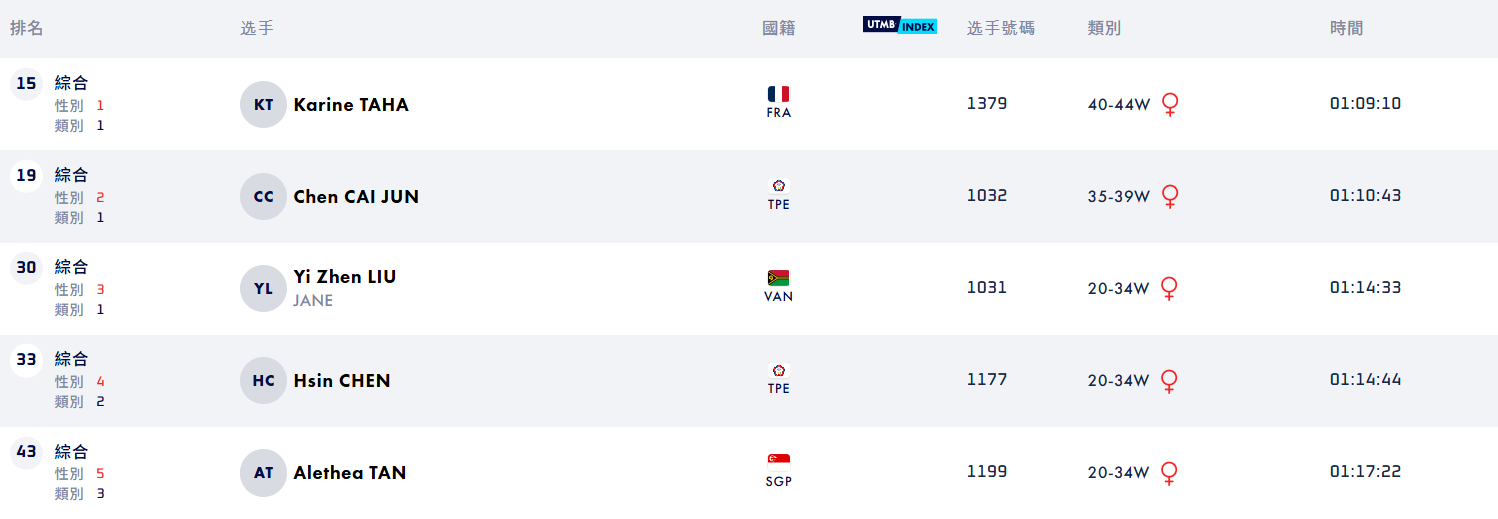Open Karine TAHA's runner profile
Image resolution: width=1498 pixels, height=519 pixels.
pyautogui.click(x=351, y=105)
